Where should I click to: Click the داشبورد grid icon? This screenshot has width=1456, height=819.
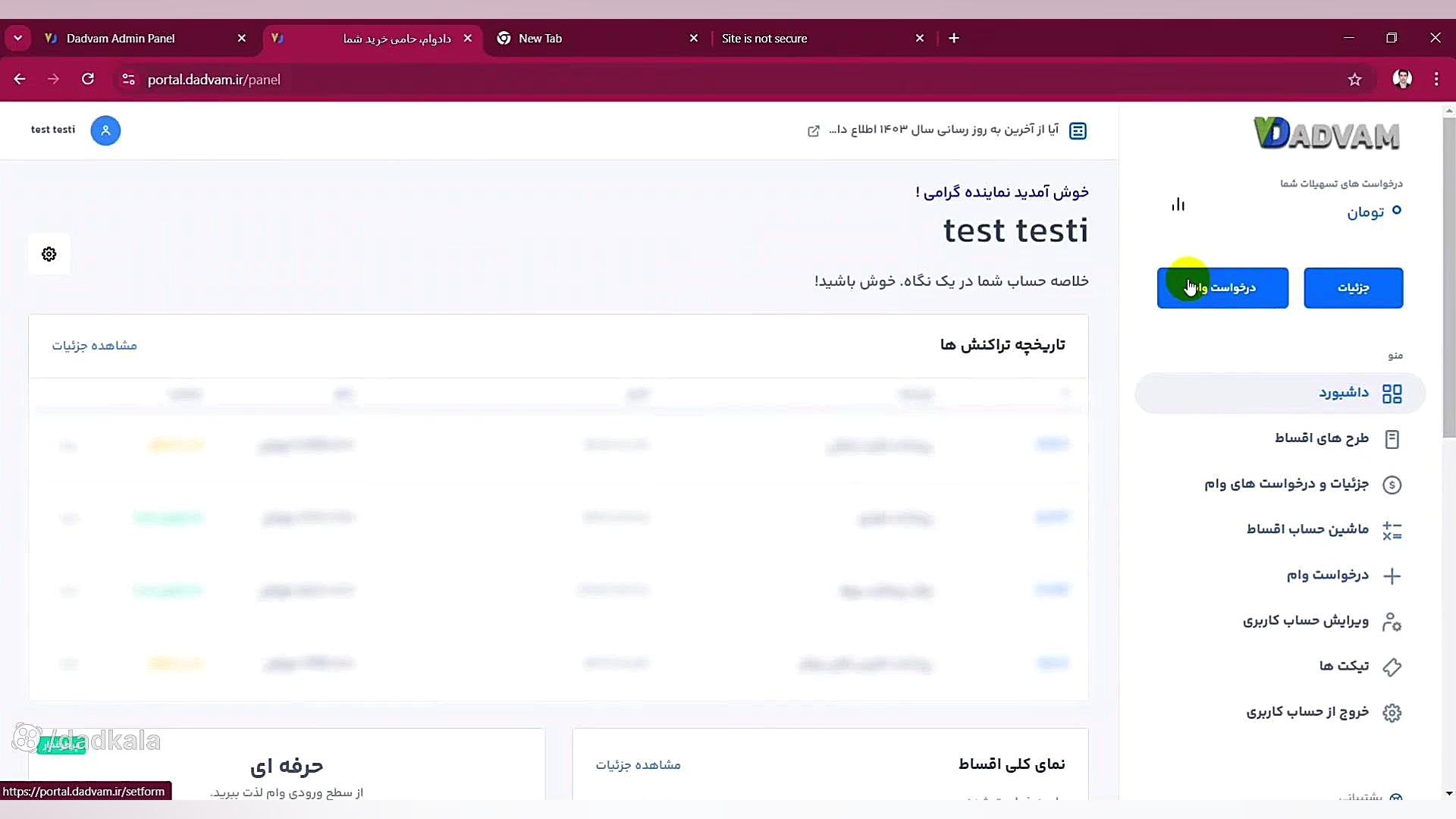(1392, 394)
